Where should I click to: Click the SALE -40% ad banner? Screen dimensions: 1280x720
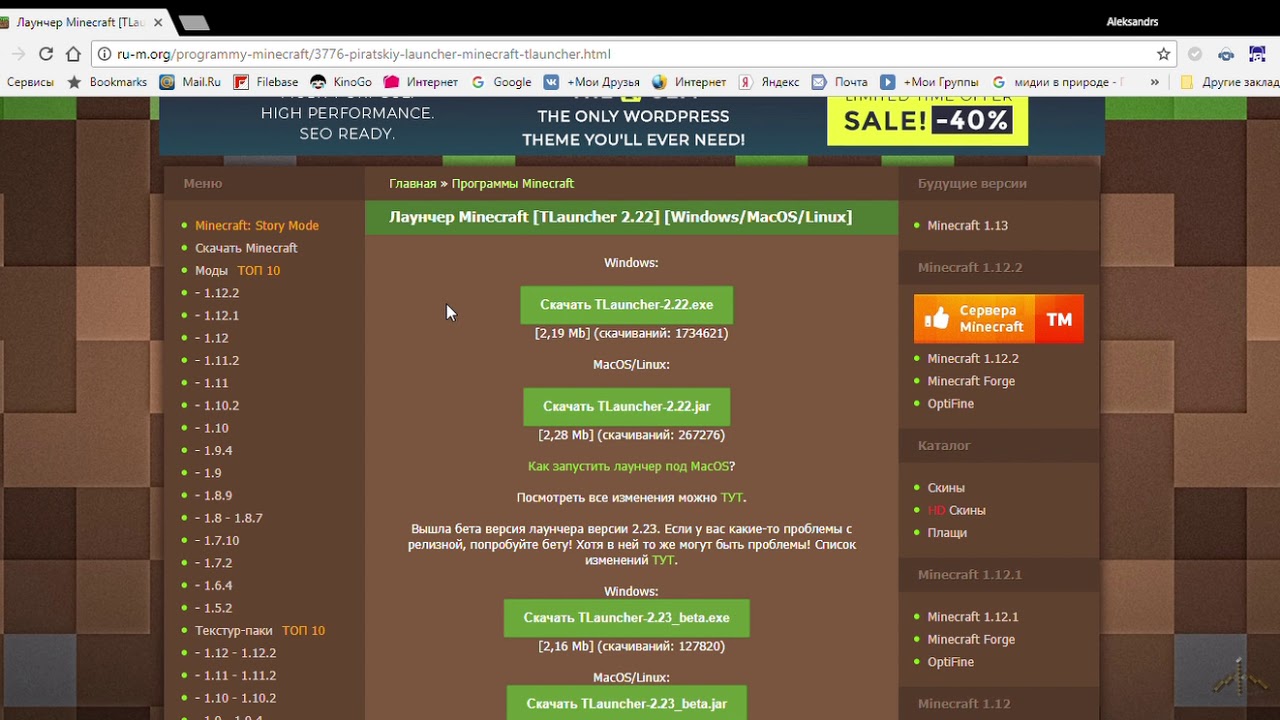[x=927, y=121]
